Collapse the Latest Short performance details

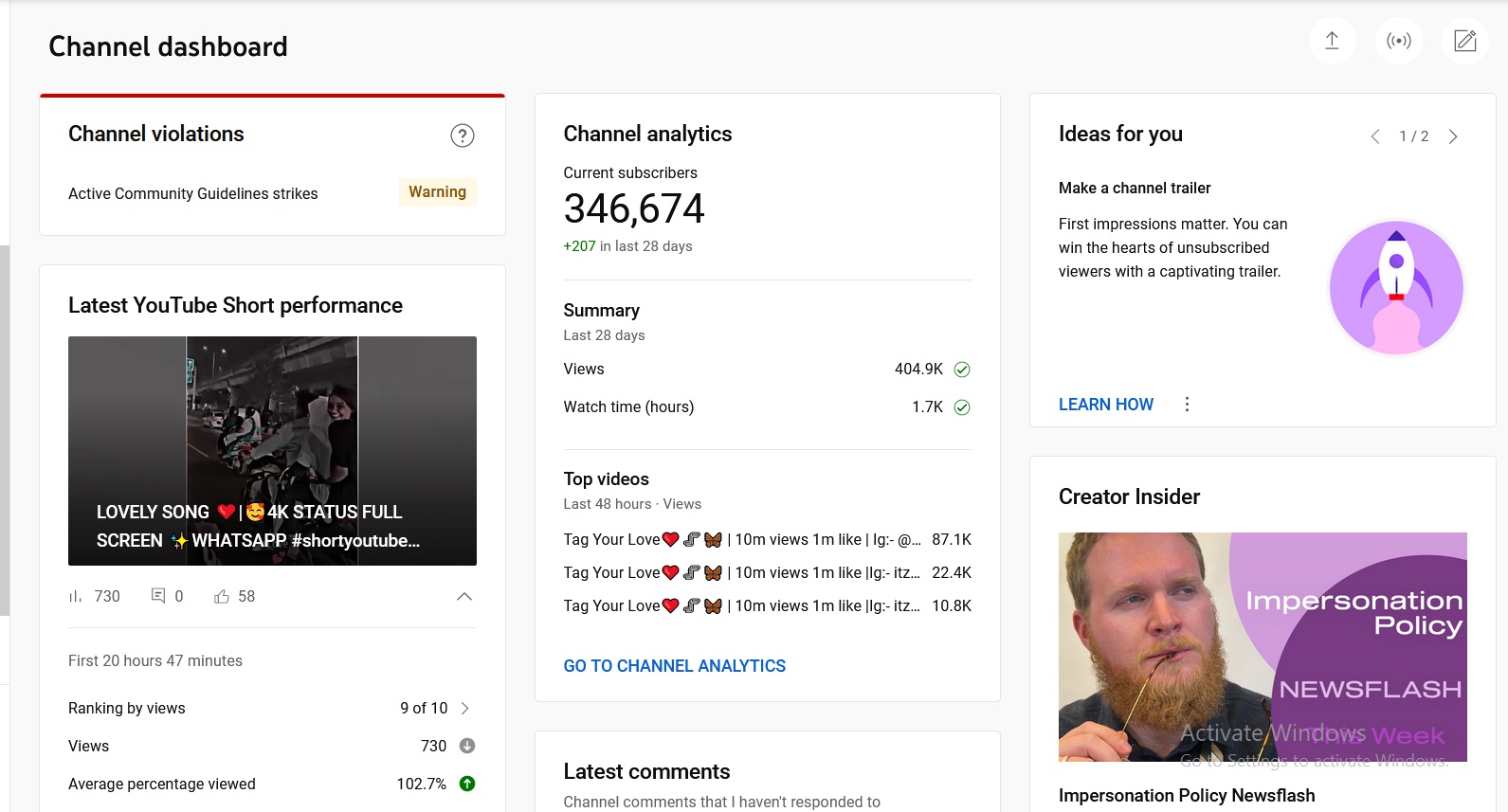coord(463,596)
